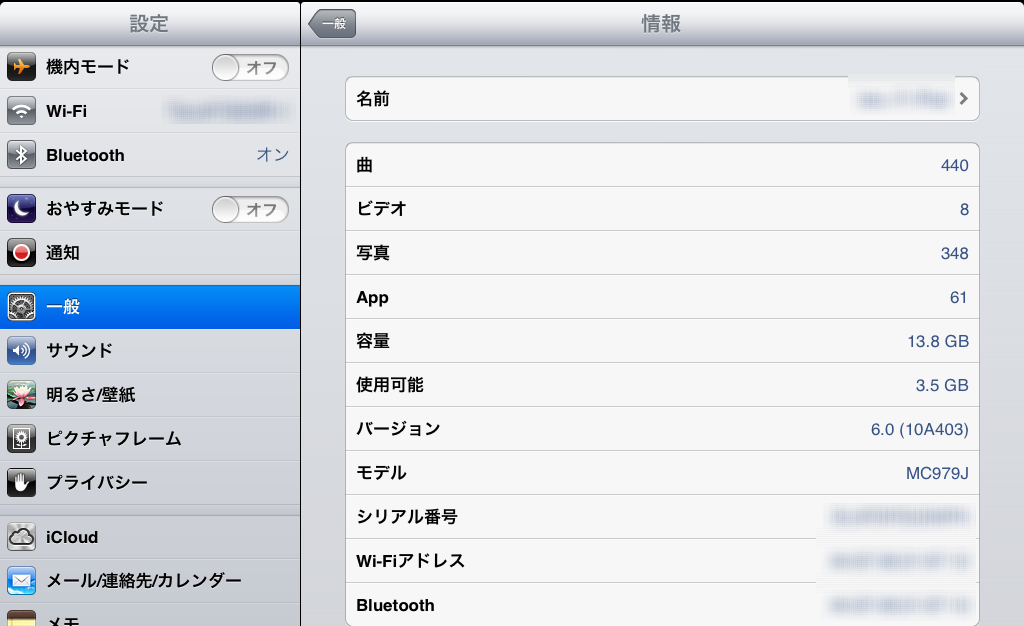Open Bluetooth setting showing オン
The height and width of the screenshot is (626, 1024).
(150, 155)
